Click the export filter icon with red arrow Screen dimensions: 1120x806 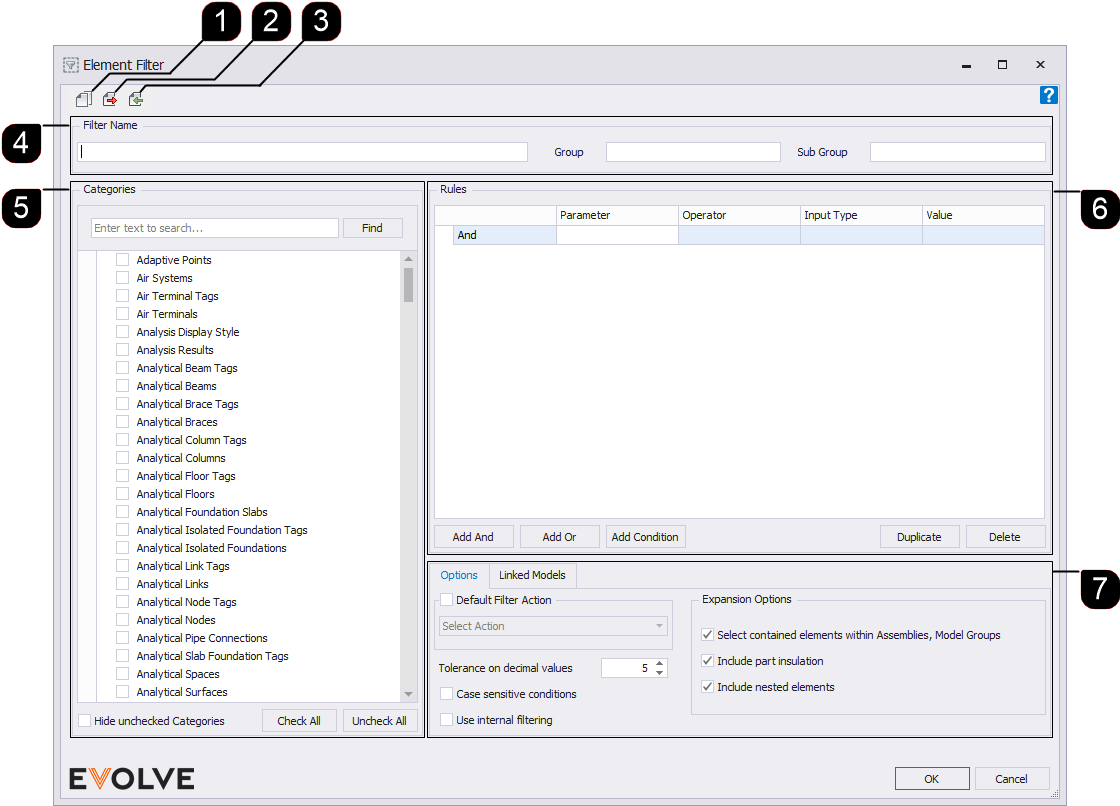click(x=110, y=99)
